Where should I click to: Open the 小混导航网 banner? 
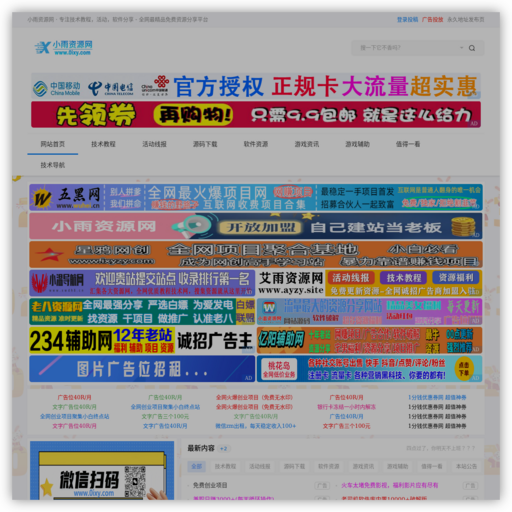coord(142,283)
